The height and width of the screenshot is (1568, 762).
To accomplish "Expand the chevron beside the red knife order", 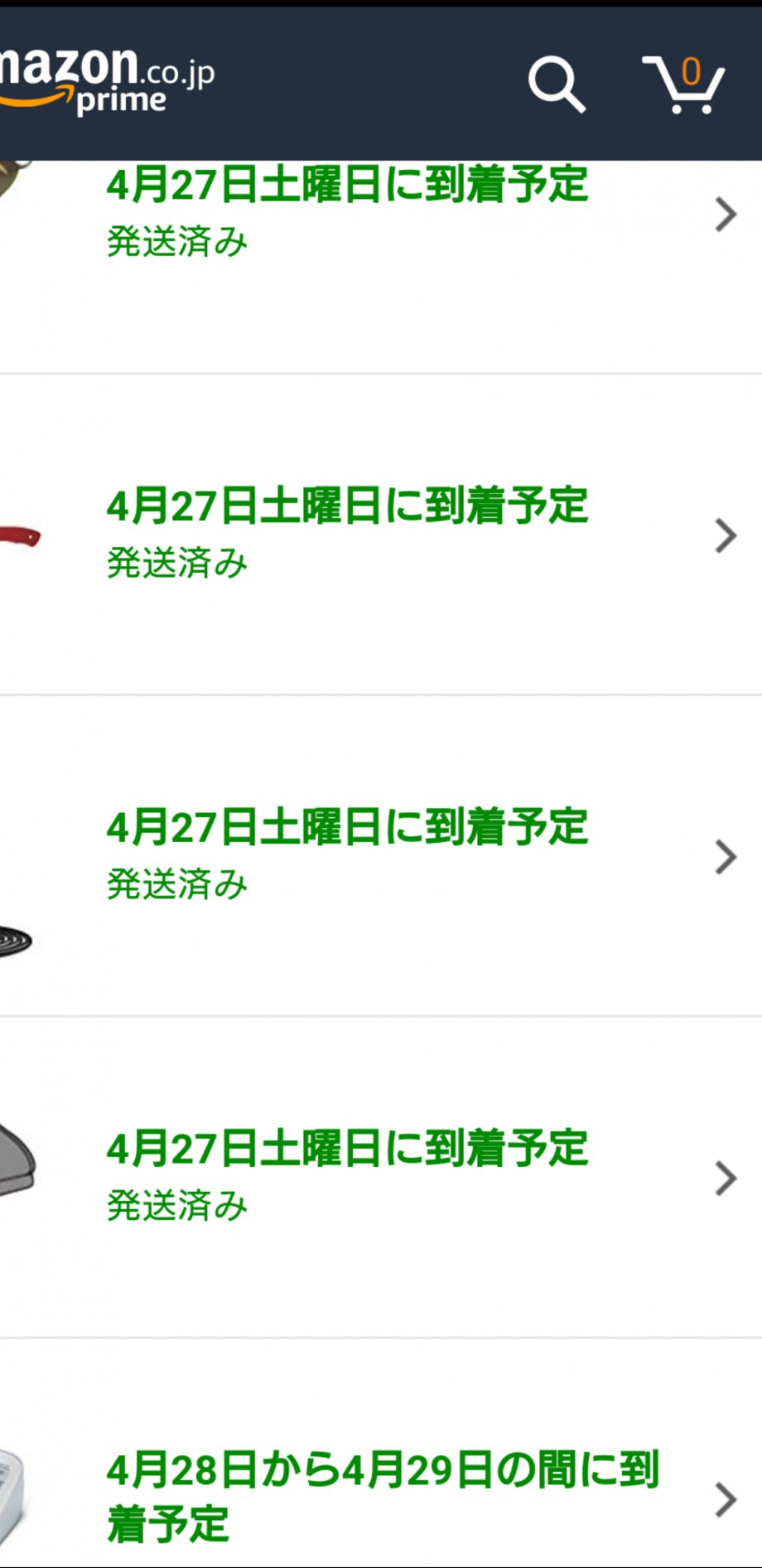I will [726, 536].
